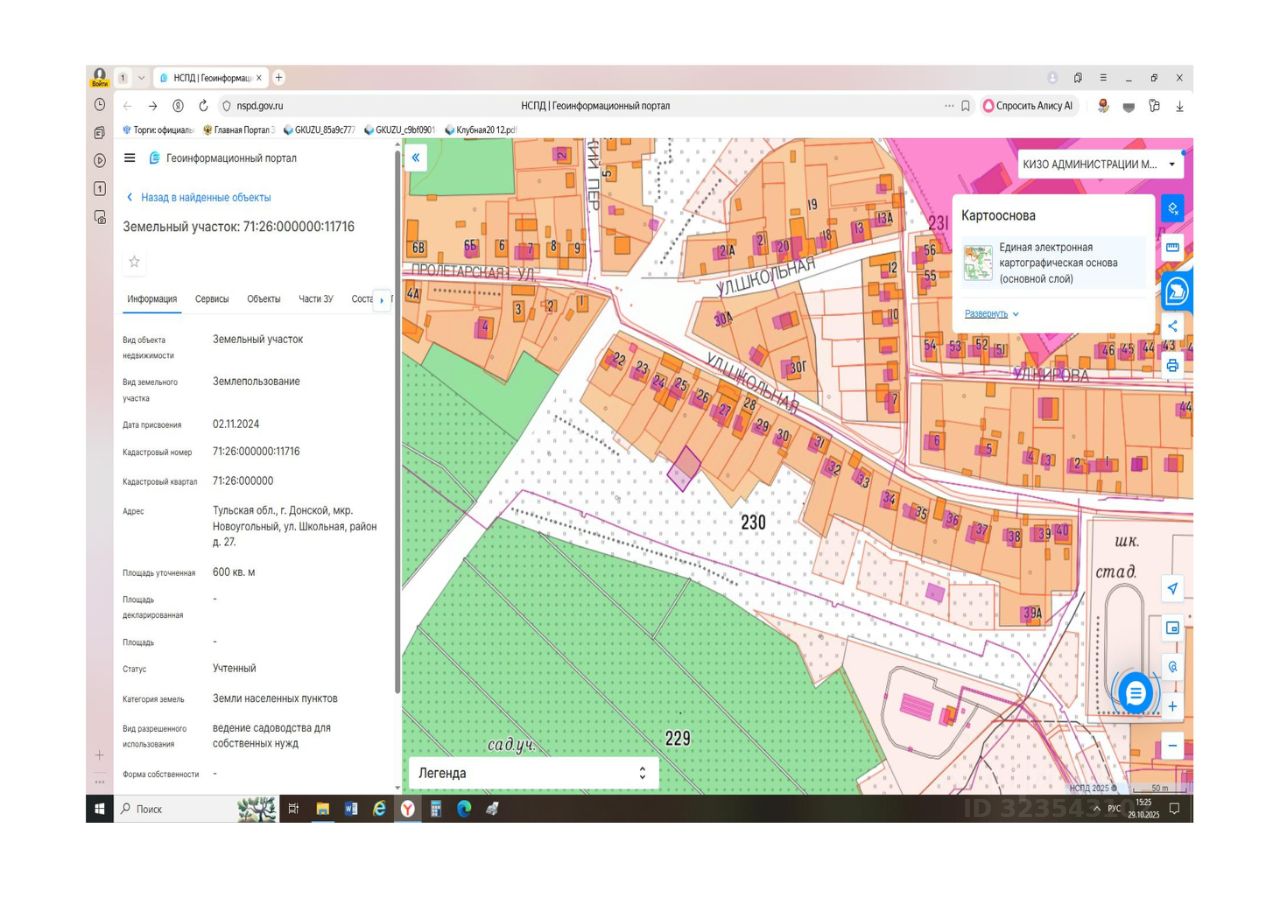Toggle the minimap overview button
The width and height of the screenshot is (1280, 905).
(x=1173, y=629)
